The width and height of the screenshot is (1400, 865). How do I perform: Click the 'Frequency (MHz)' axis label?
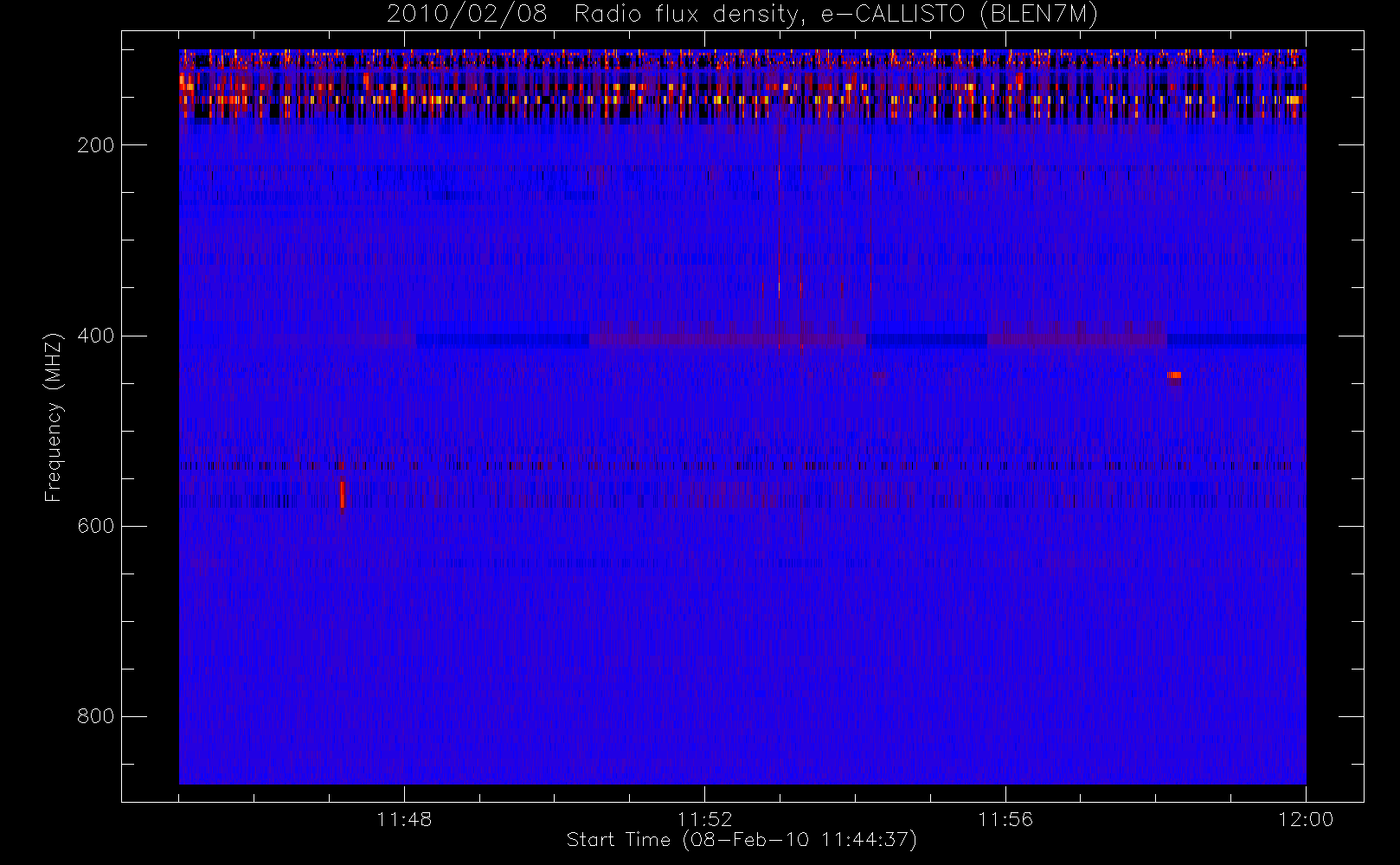(54, 417)
